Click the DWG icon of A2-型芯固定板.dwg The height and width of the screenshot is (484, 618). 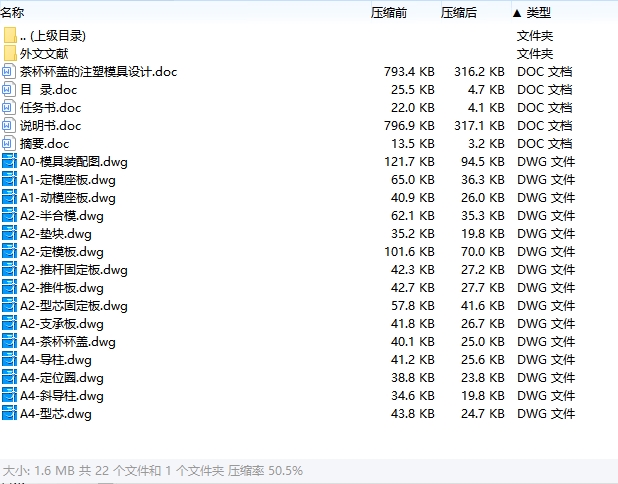tap(9, 306)
